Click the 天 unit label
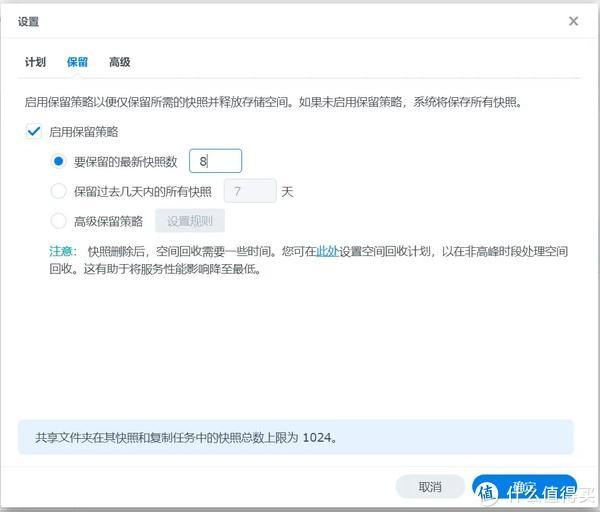 (287, 191)
